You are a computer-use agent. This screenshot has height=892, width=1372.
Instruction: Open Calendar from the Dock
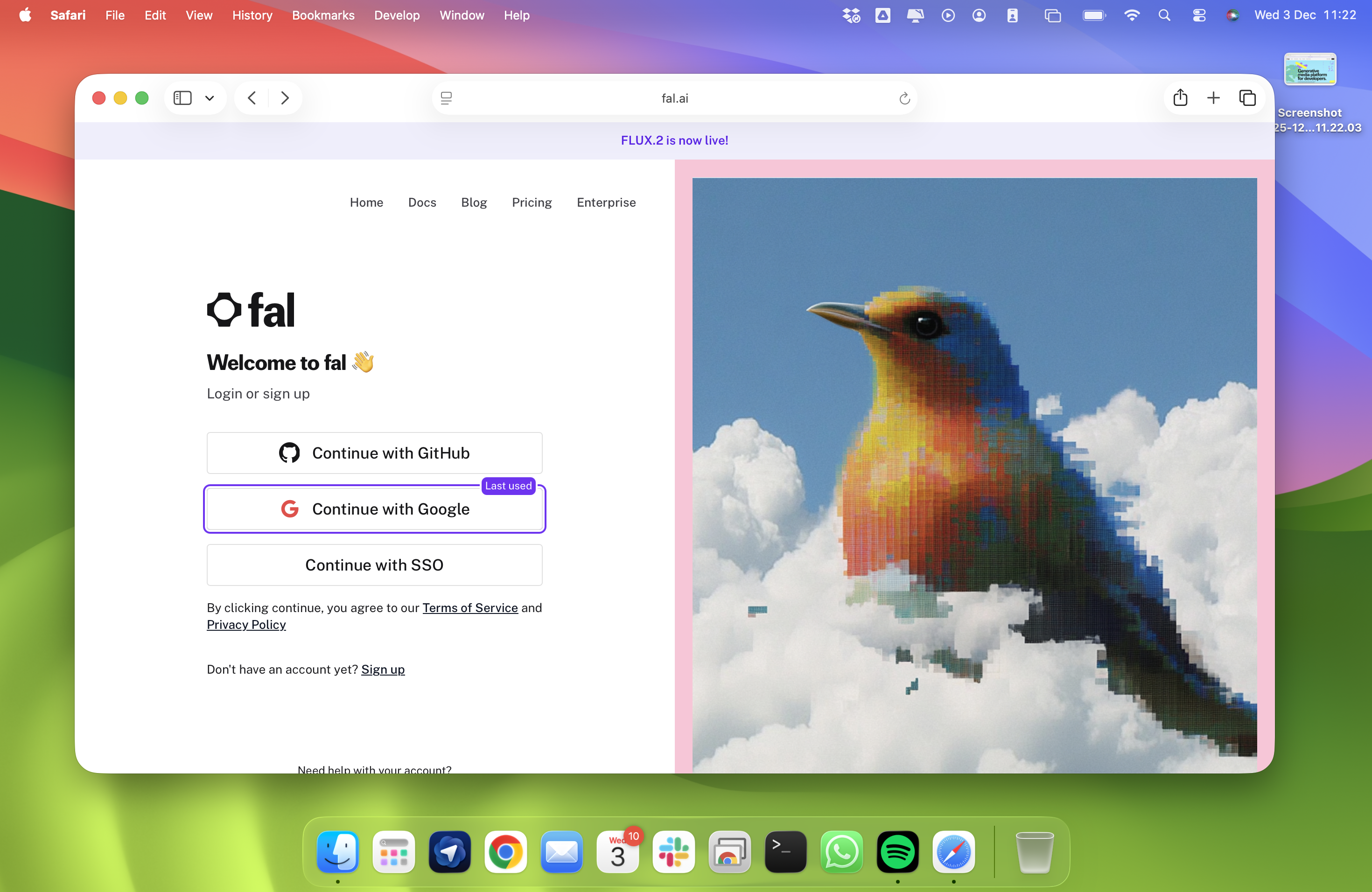(617, 852)
